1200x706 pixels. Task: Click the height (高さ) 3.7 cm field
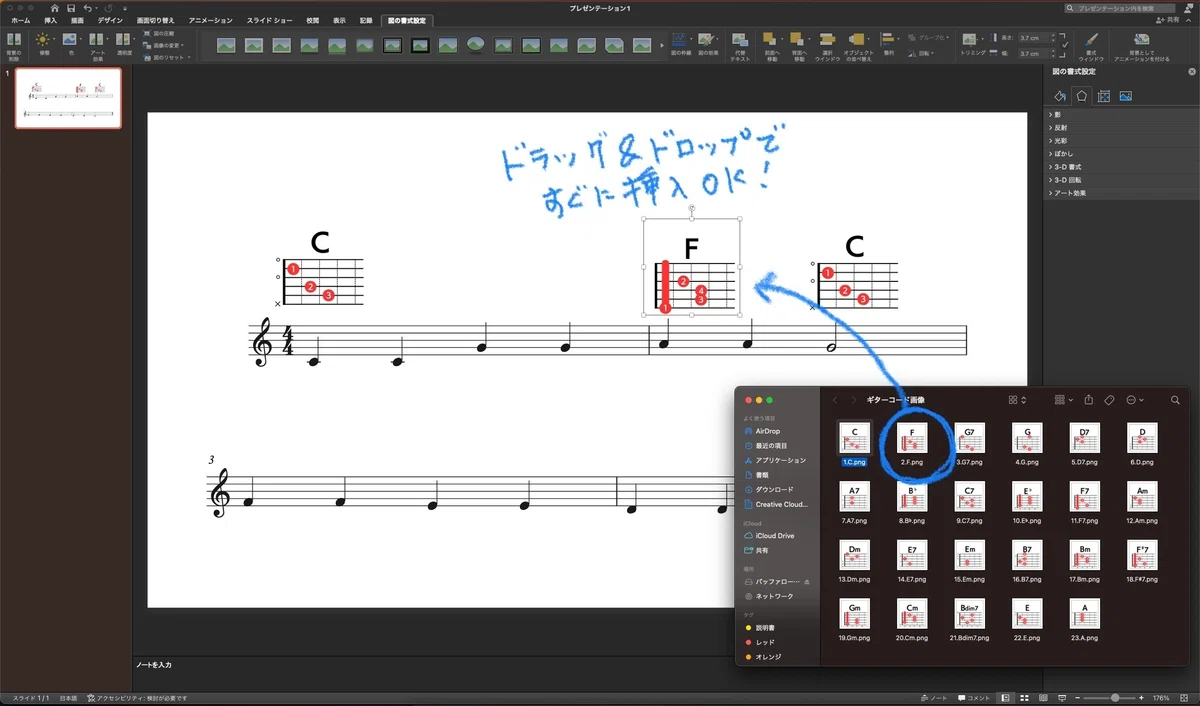[x=1036, y=36]
